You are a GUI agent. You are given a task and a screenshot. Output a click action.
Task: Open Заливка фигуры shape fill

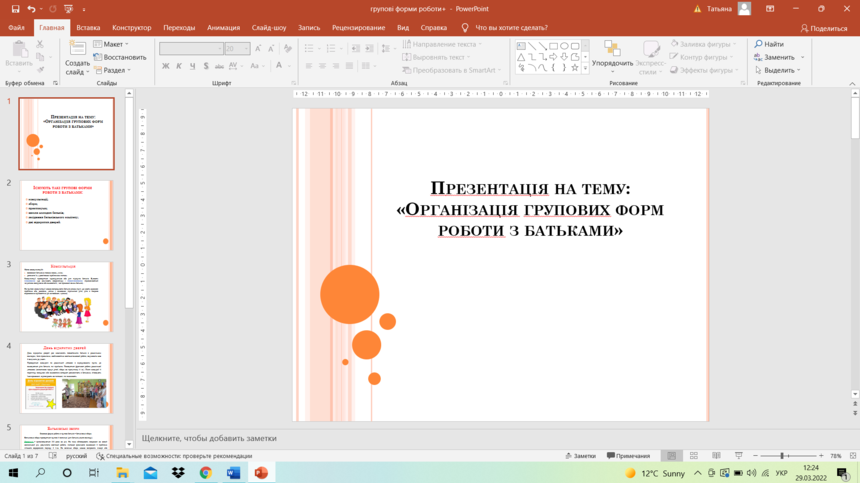(x=703, y=44)
